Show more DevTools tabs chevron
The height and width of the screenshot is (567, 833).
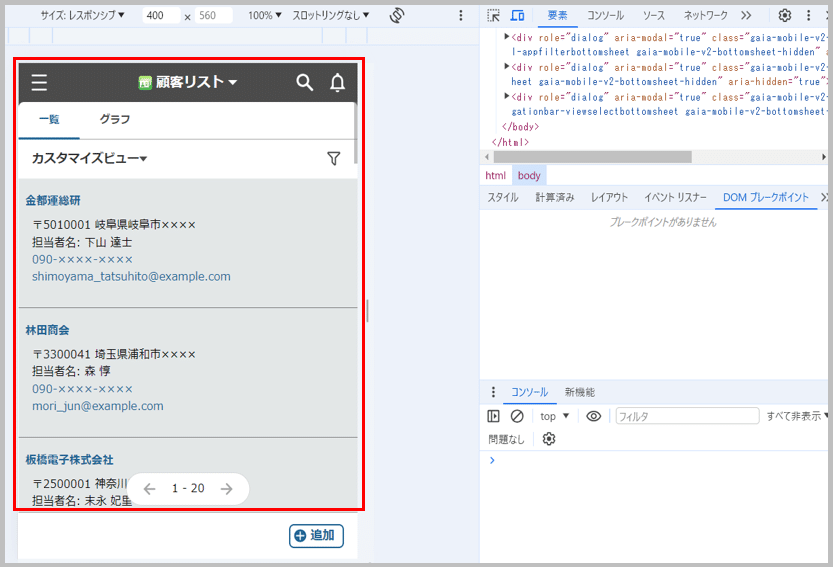pyautogui.click(x=746, y=15)
